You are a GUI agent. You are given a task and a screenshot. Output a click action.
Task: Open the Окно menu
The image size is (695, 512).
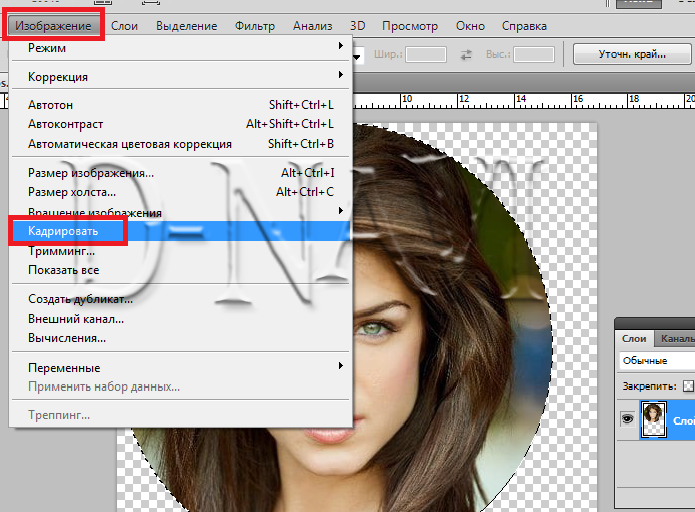pos(470,26)
